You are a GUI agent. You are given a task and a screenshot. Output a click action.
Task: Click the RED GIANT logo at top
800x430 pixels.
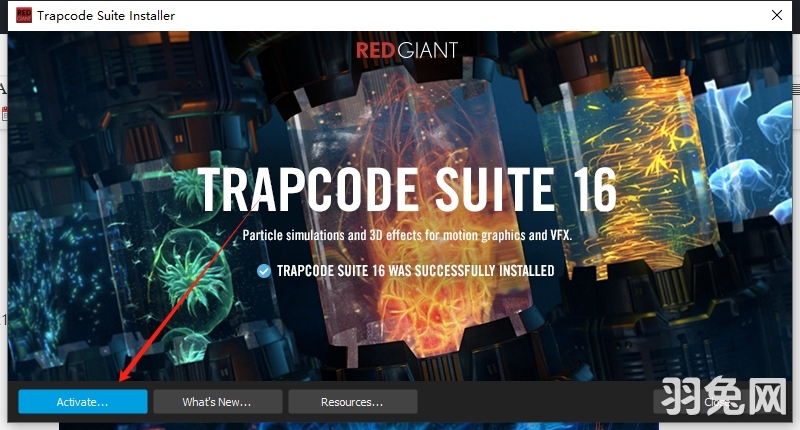[x=407, y=52]
